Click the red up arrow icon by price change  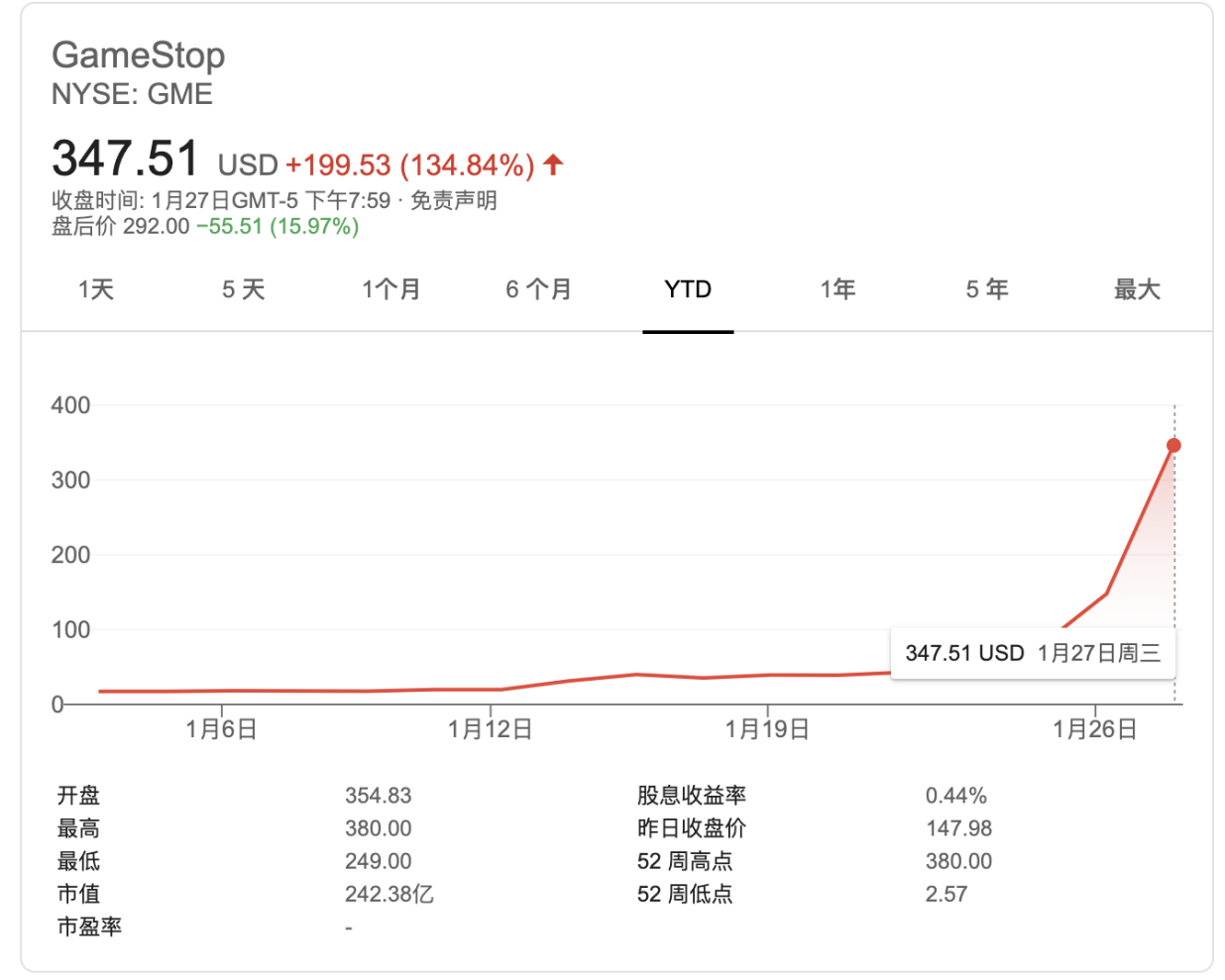(x=553, y=164)
